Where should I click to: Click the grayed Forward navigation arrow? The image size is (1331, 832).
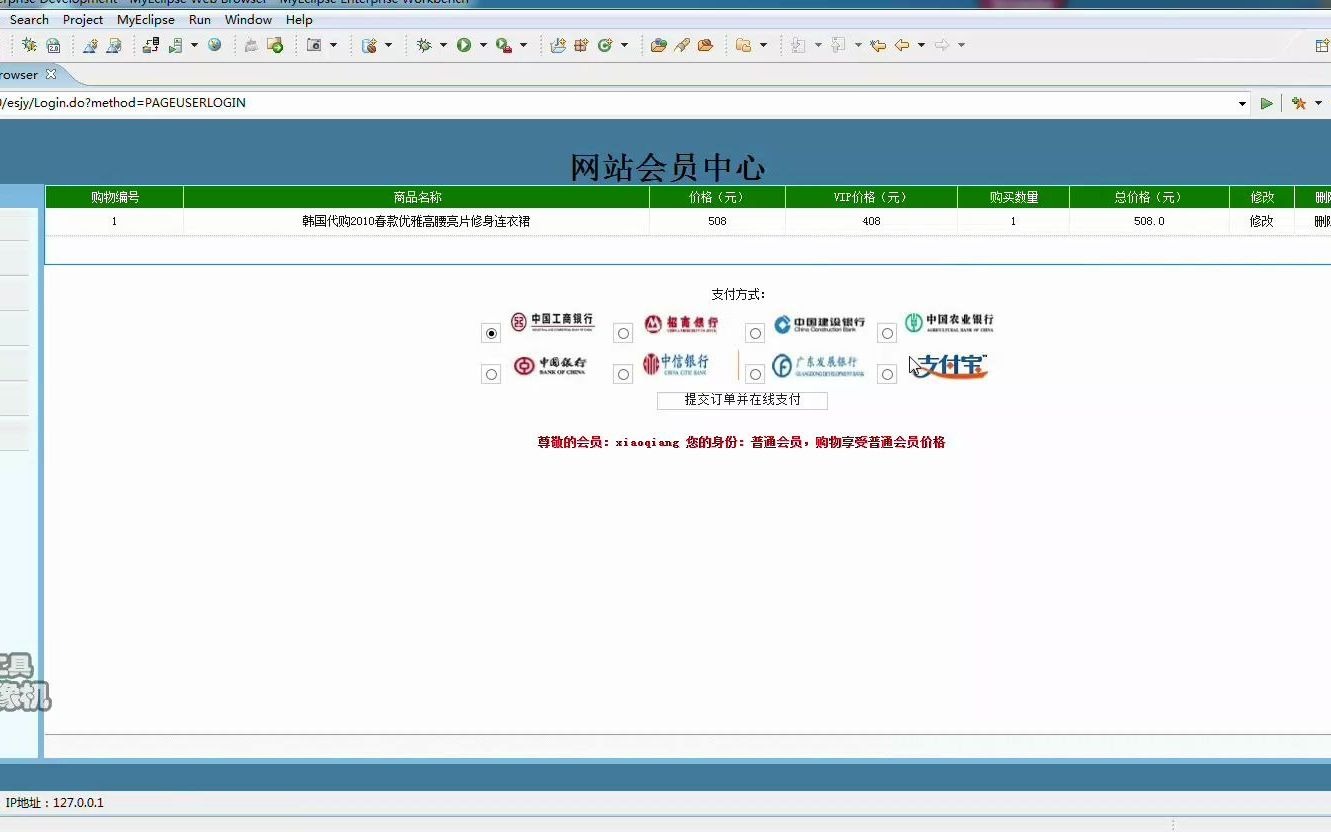coord(942,45)
